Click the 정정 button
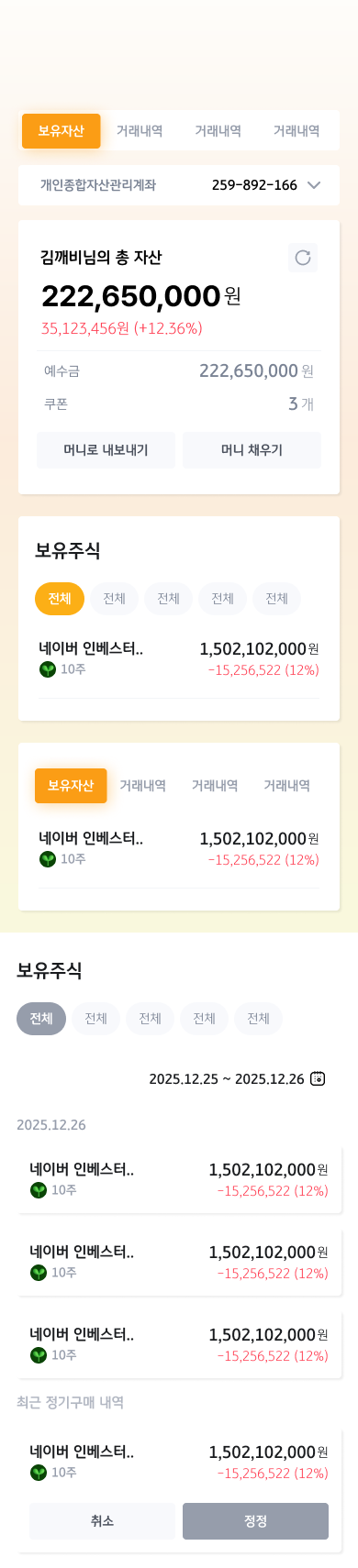 [255, 1521]
